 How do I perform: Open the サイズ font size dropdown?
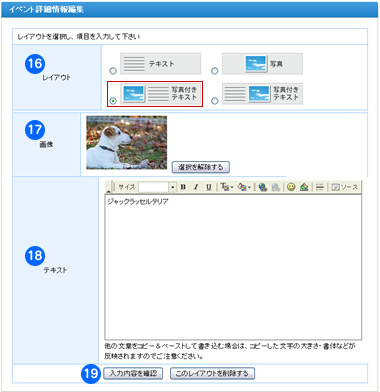[x=172, y=187]
